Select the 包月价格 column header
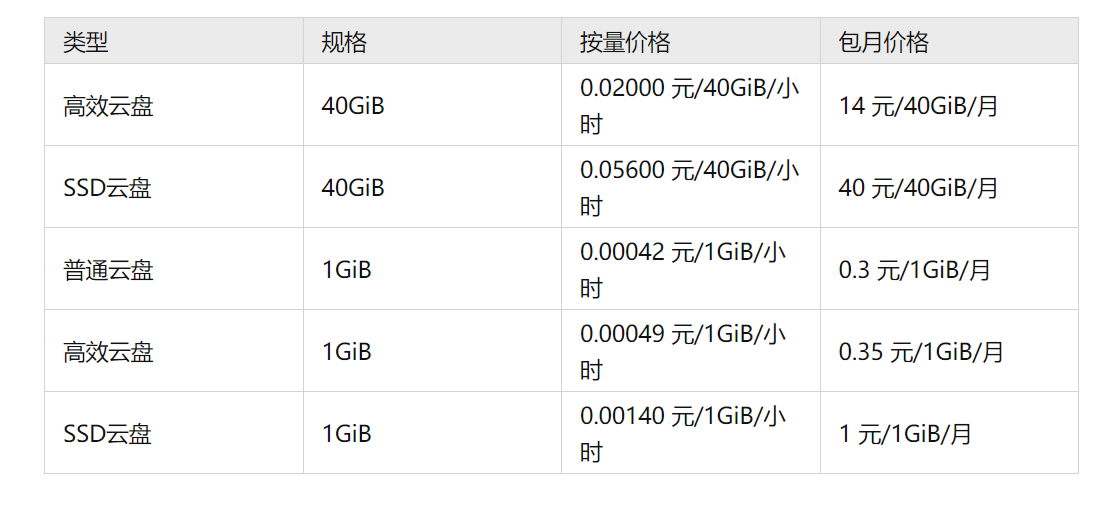 point(884,42)
